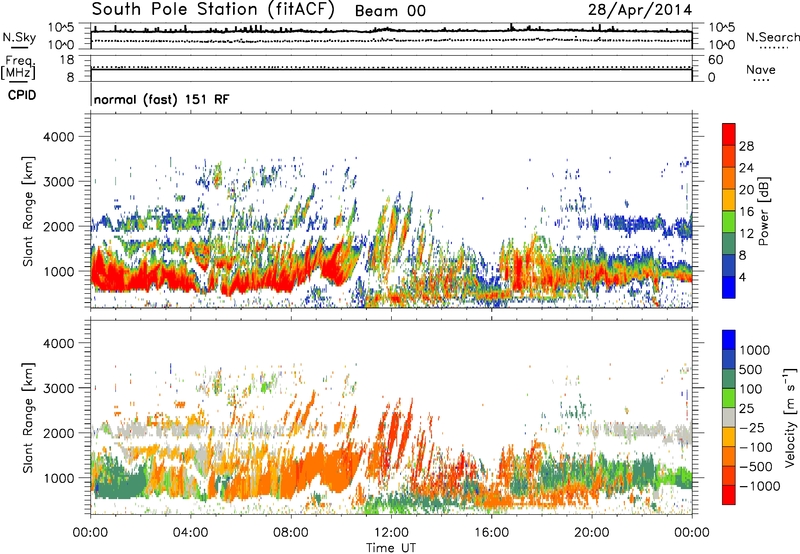Click the "Slant Range [km]" label of velocity panel
The width and height of the screenshot is (800, 554).
(x=28, y=417)
